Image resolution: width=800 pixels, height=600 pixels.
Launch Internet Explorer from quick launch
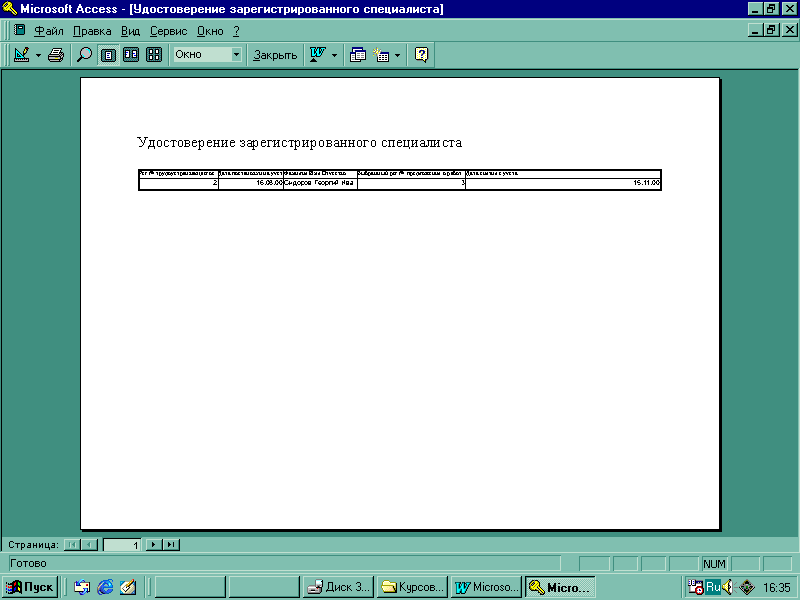pyautogui.click(x=105, y=587)
